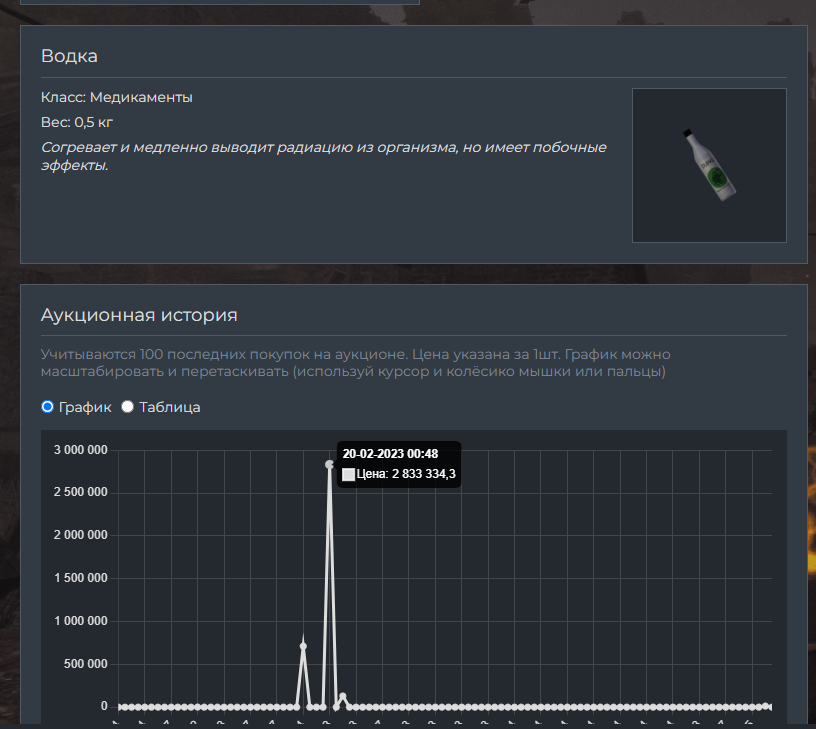This screenshot has width=816, height=729.
Task: Click the 2 000 000 axis label
Action: coord(81,535)
